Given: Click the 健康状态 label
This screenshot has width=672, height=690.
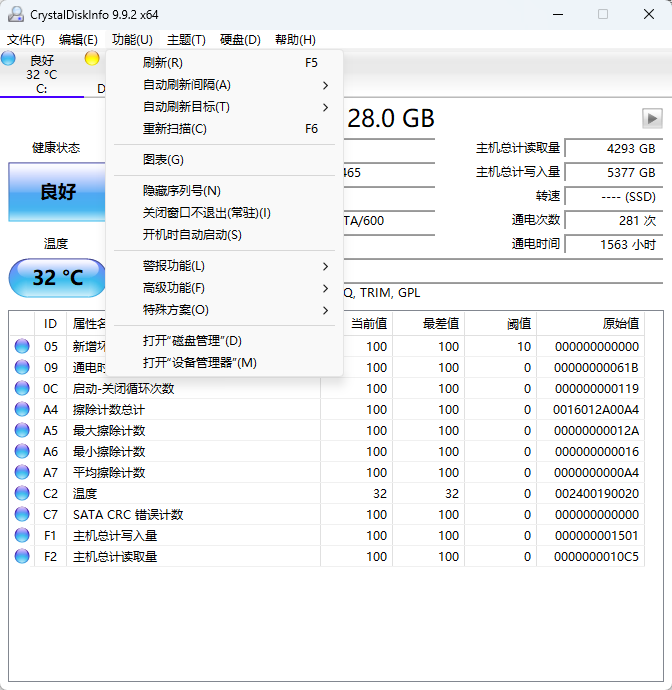Looking at the screenshot, I should [56, 147].
